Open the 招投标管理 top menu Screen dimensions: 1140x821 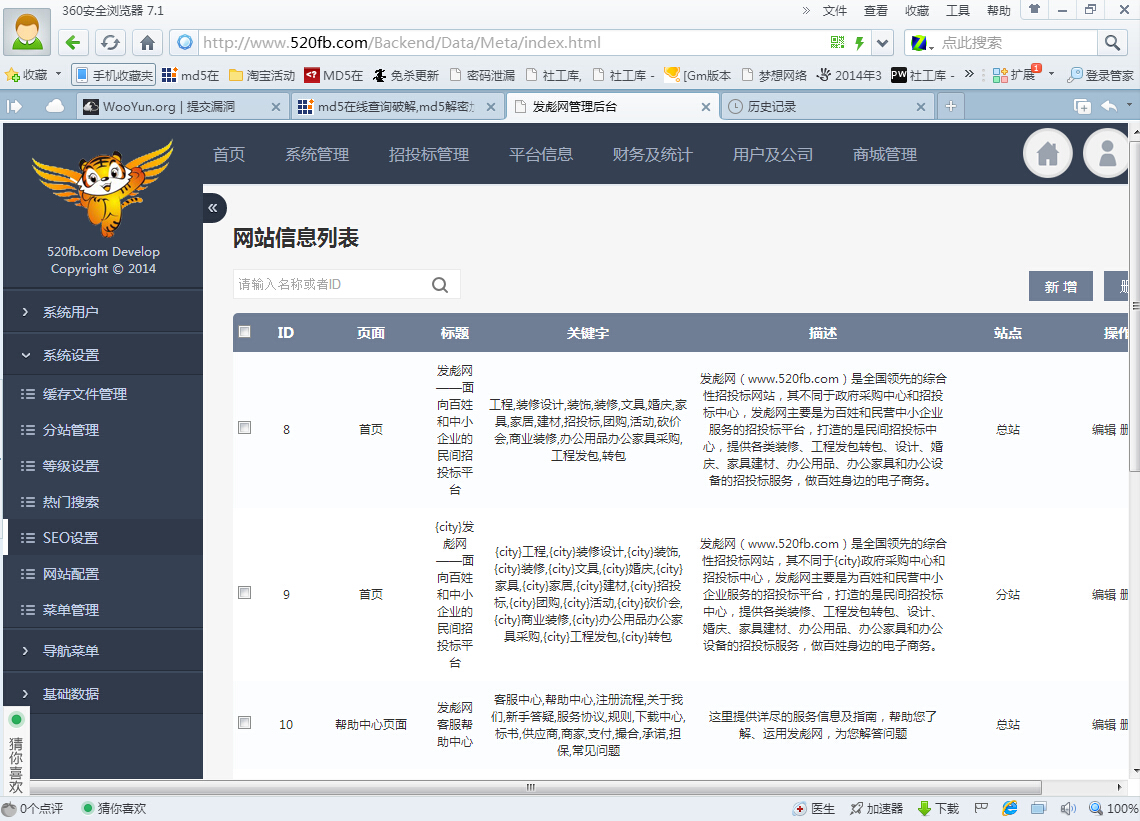click(x=428, y=154)
